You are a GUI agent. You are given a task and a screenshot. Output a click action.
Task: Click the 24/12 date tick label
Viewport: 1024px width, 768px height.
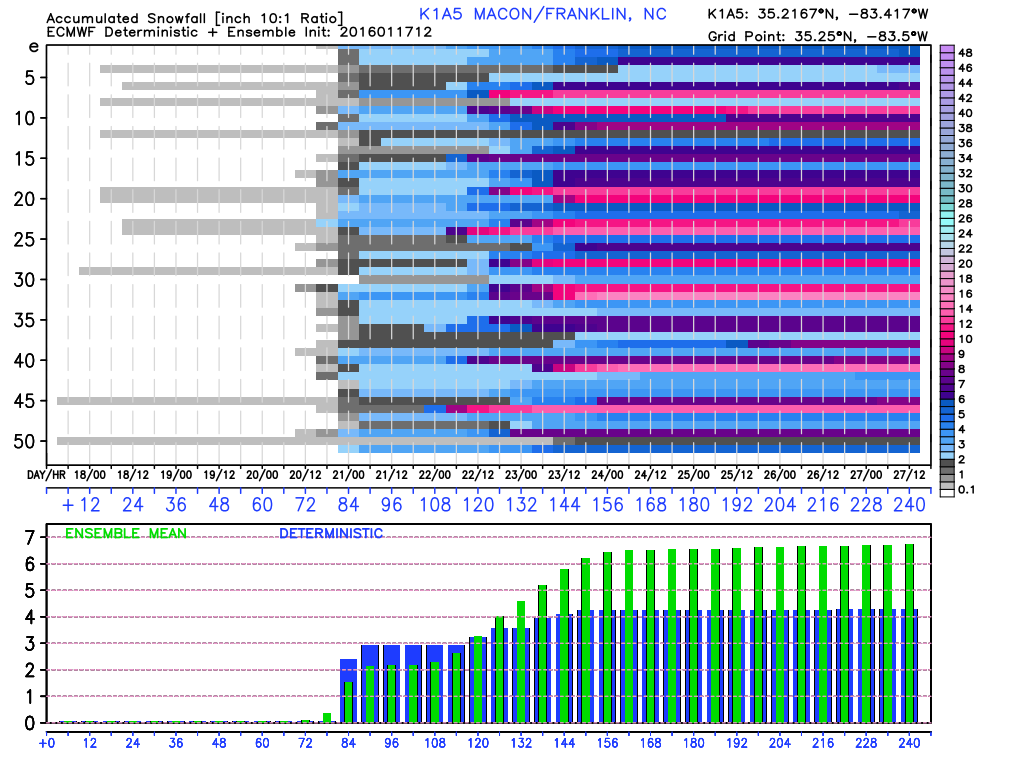coord(650,475)
